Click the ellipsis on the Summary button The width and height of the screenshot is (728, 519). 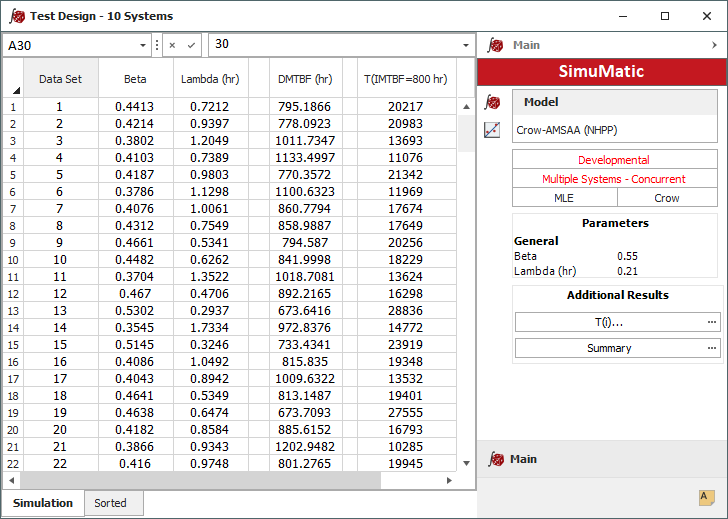pos(711,348)
